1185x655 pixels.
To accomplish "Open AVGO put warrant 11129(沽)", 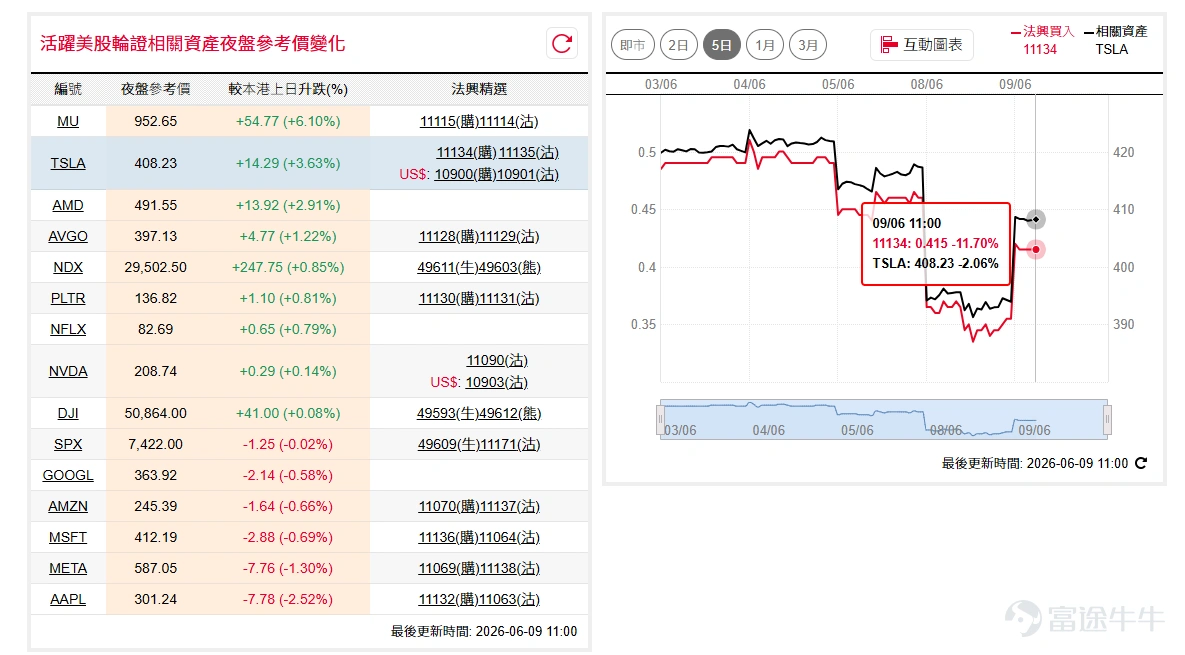I will (509, 236).
